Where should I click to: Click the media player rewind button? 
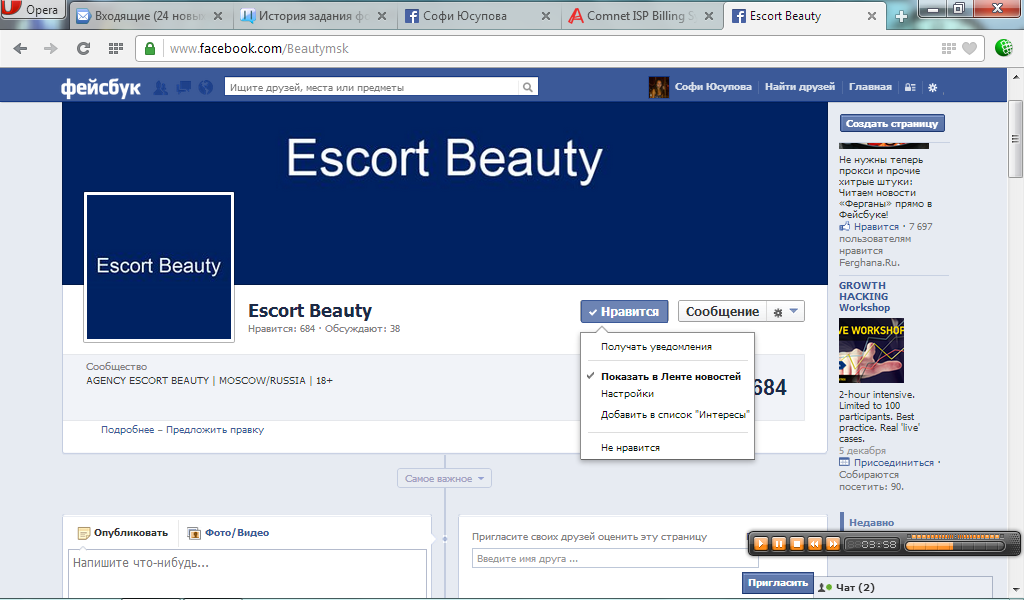[814, 543]
